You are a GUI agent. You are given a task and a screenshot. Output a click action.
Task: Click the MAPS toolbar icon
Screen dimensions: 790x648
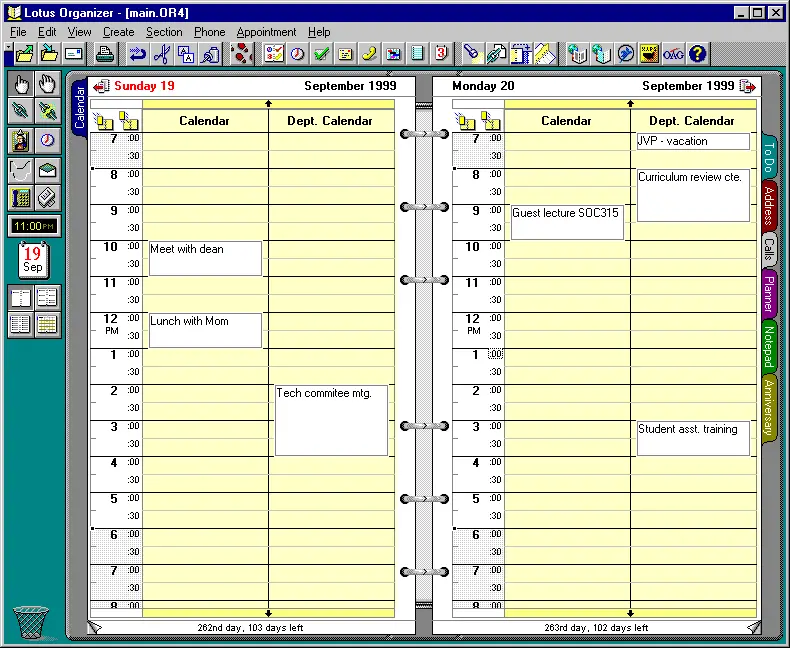(649, 54)
